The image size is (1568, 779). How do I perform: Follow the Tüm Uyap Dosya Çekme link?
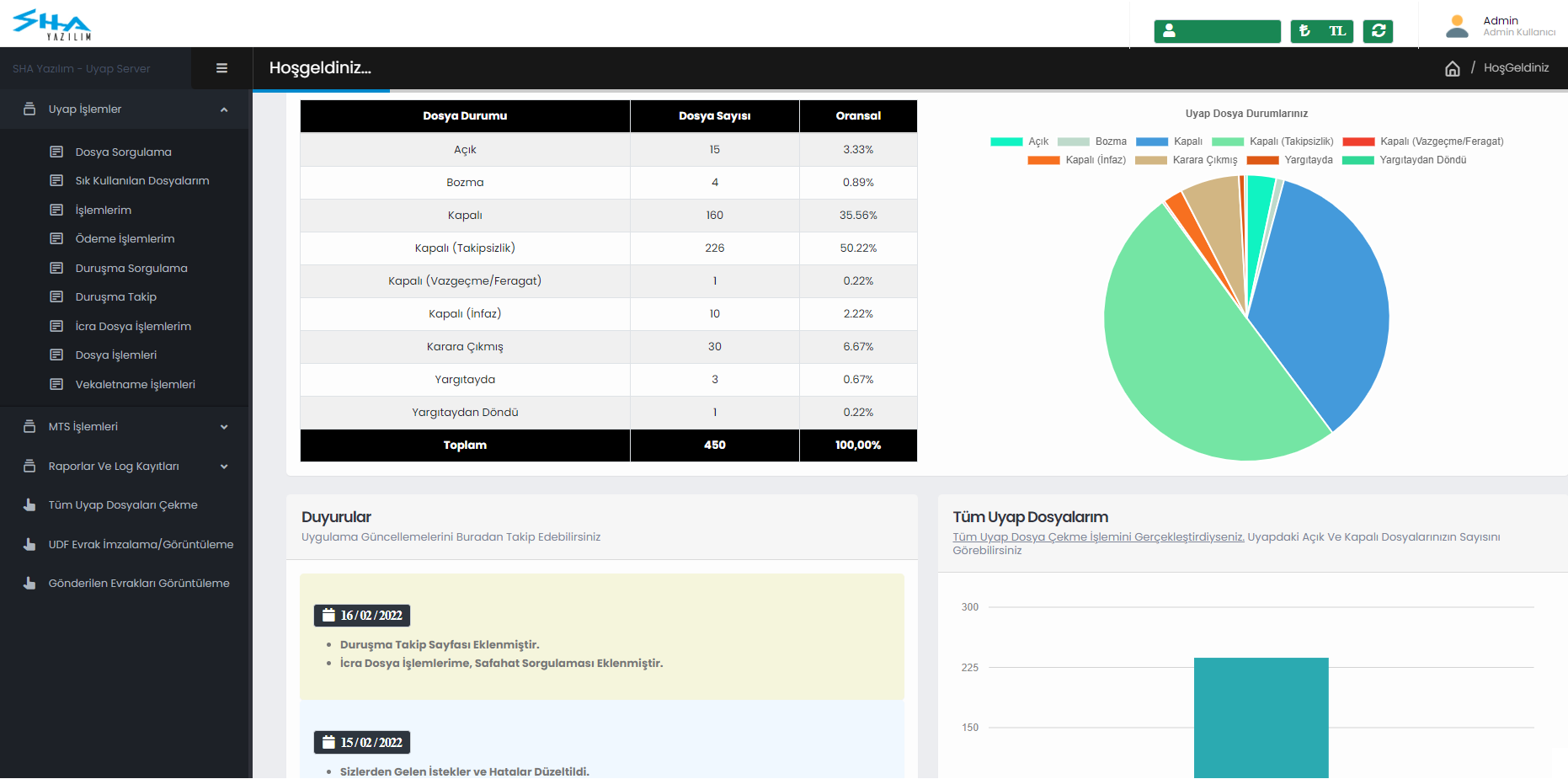1097,537
